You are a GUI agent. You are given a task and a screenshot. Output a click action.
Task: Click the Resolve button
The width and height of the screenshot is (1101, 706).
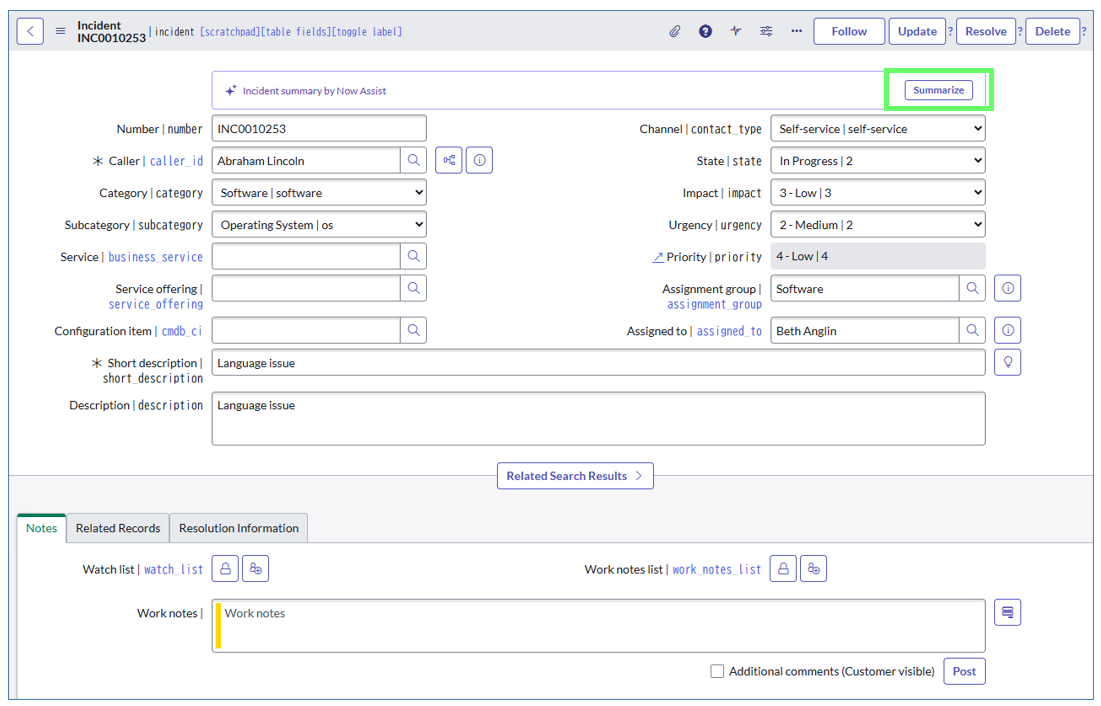point(986,31)
